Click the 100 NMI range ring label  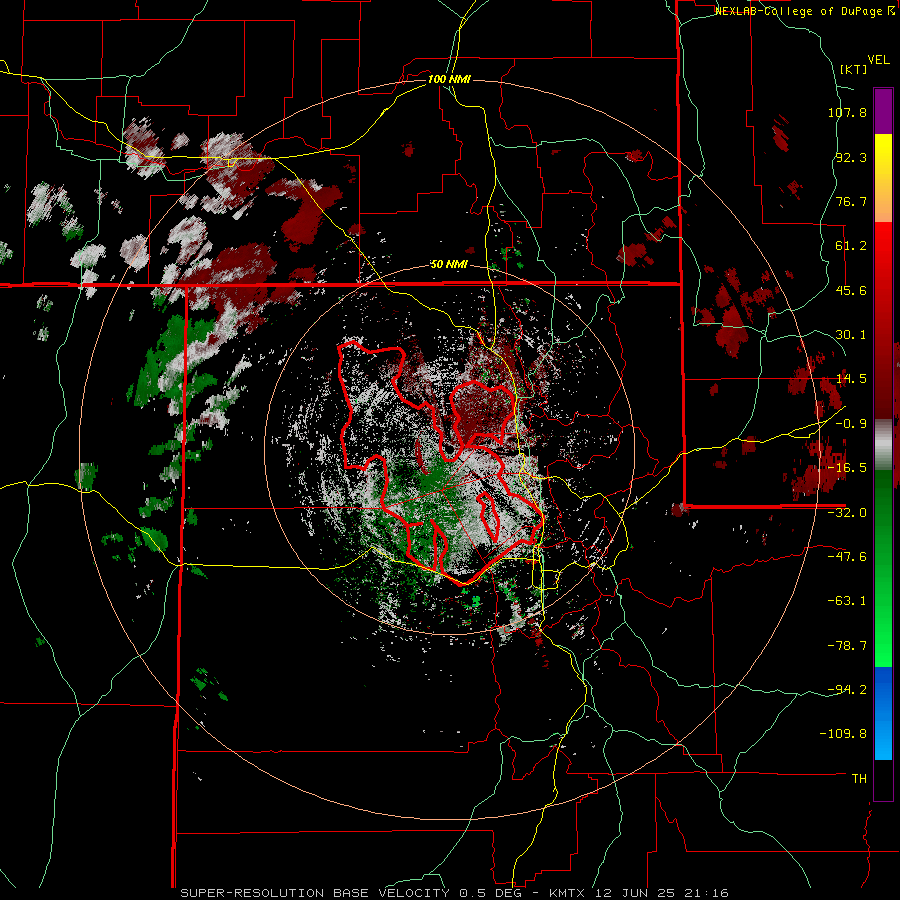(449, 79)
